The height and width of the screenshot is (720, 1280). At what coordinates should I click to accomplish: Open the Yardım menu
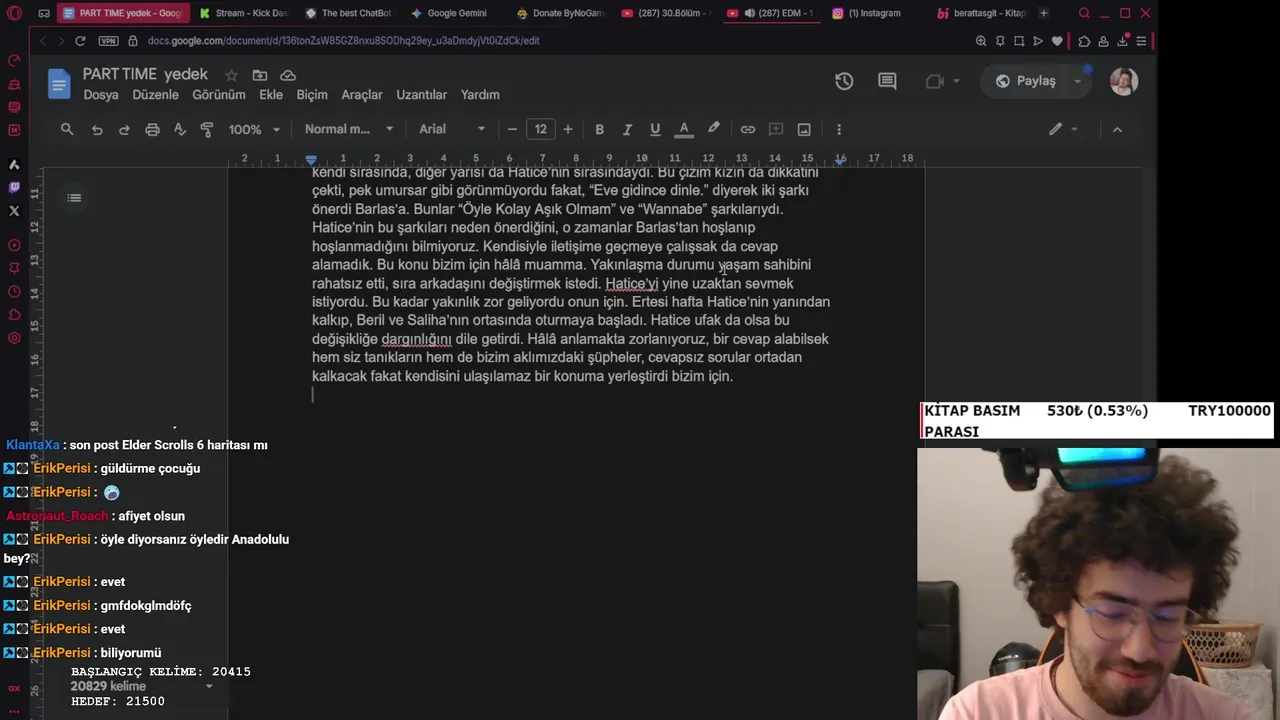pyautogui.click(x=480, y=95)
